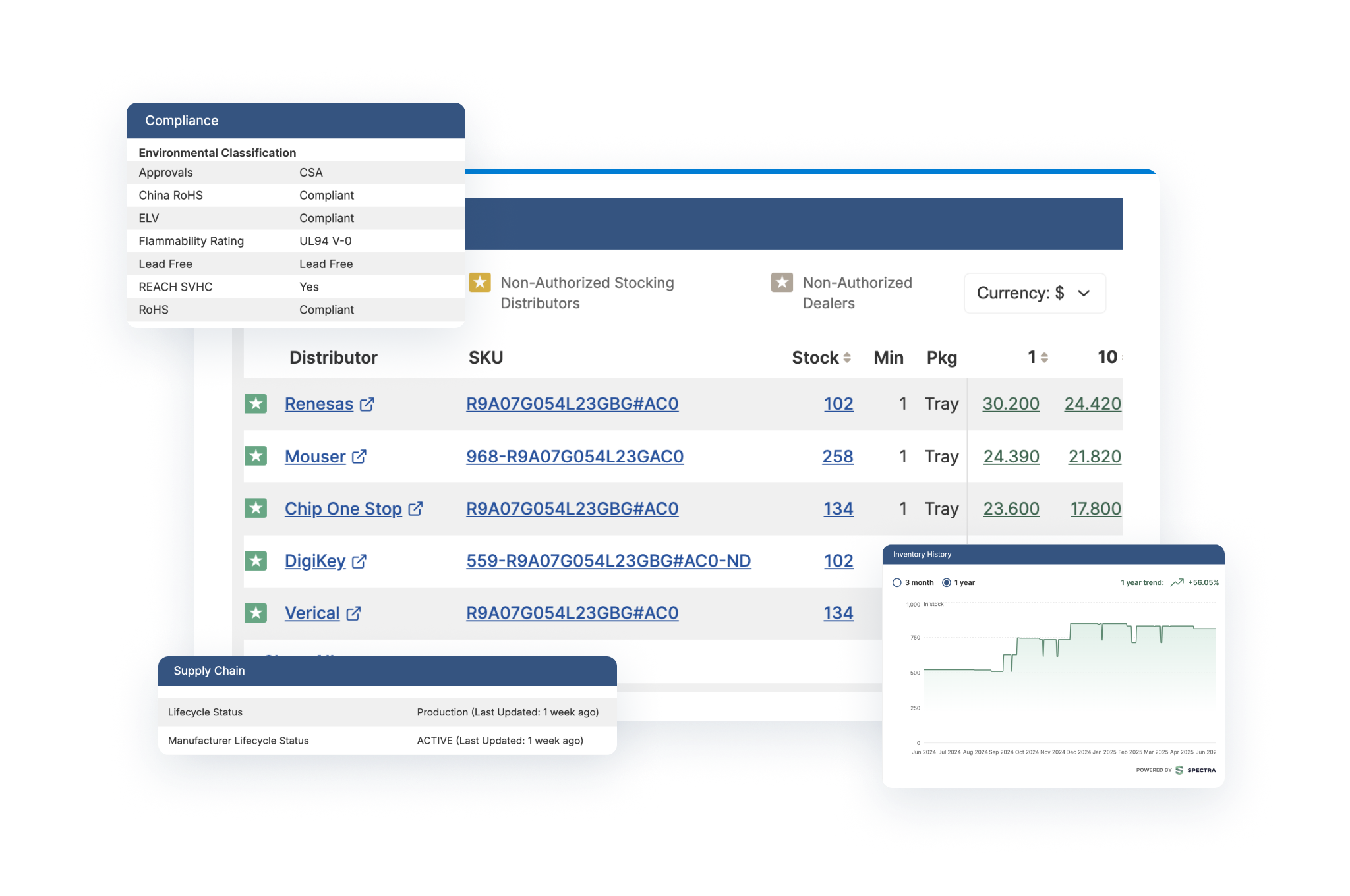1350x896 pixels.
Task: Click external link icon next to Chip One Stop
Action: point(415,509)
